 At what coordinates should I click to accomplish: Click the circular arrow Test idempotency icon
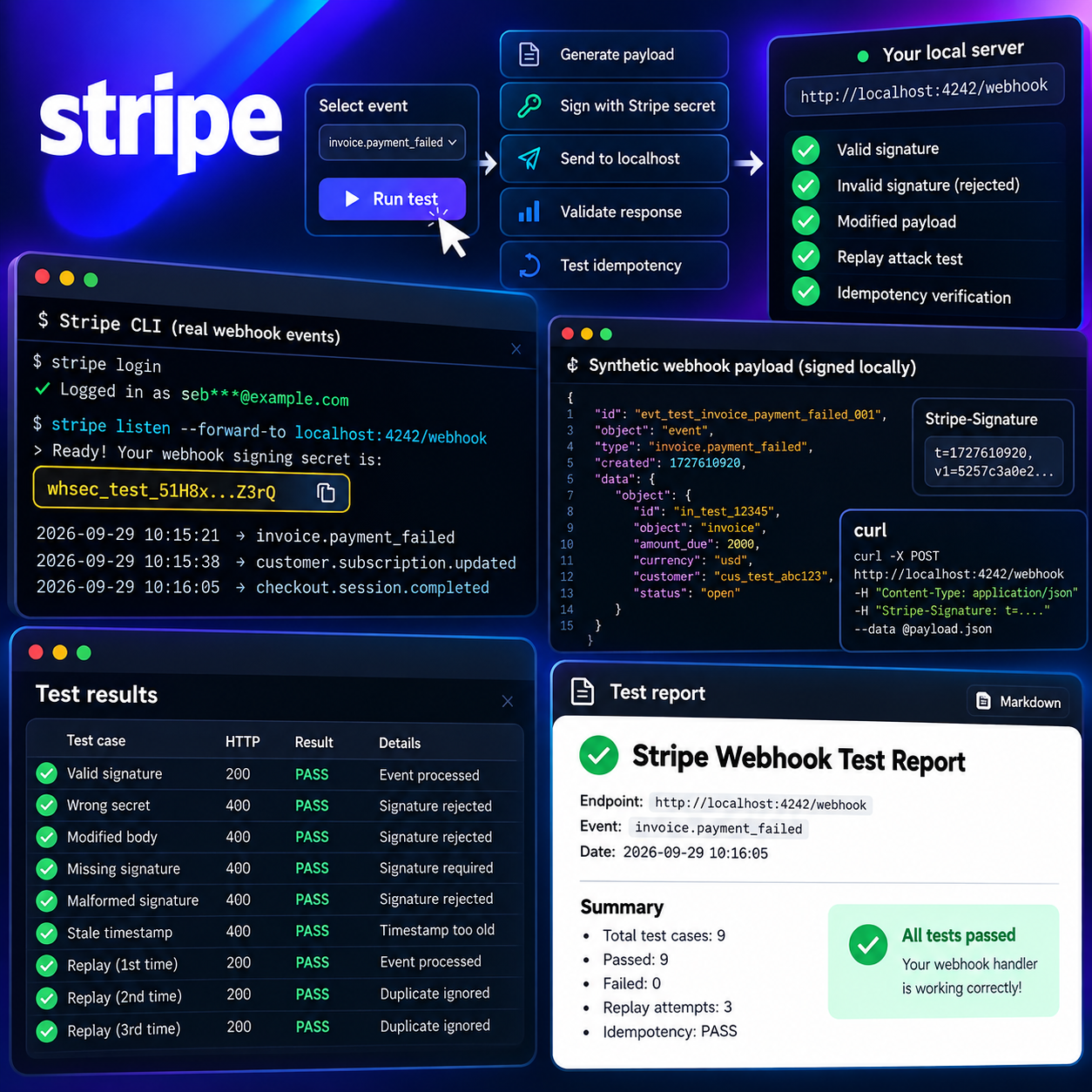tap(529, 265)
